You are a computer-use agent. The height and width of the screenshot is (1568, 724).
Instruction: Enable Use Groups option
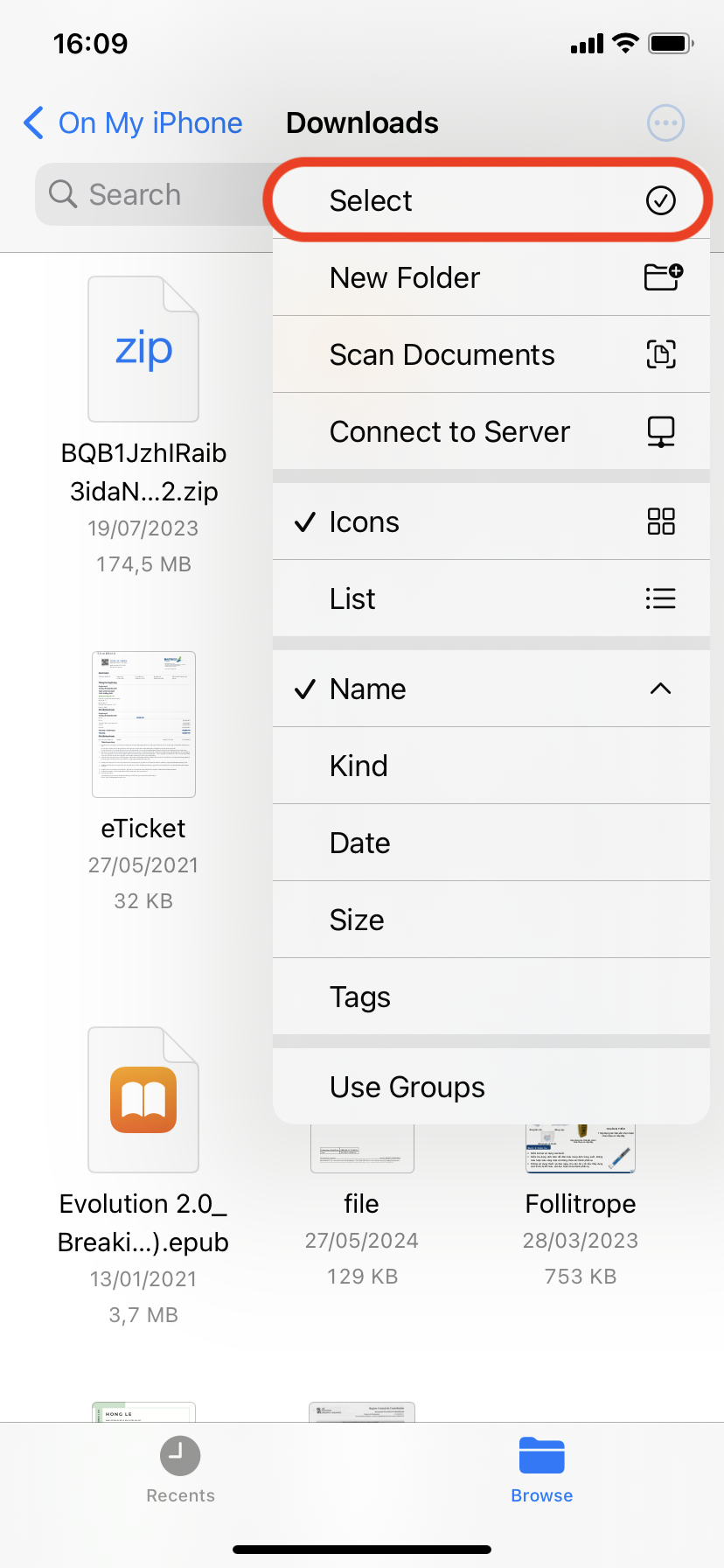click(x=491, y=1087)
